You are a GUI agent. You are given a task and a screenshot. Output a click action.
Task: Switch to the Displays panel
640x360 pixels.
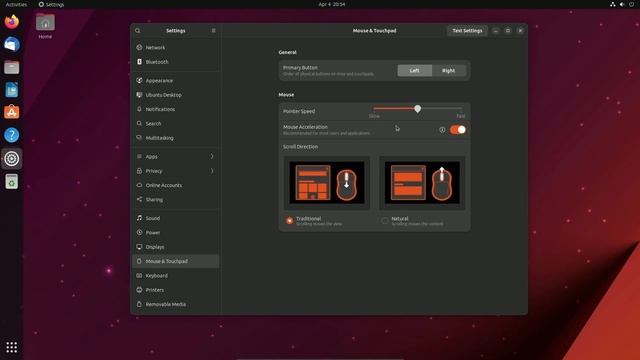coord(176,247)
